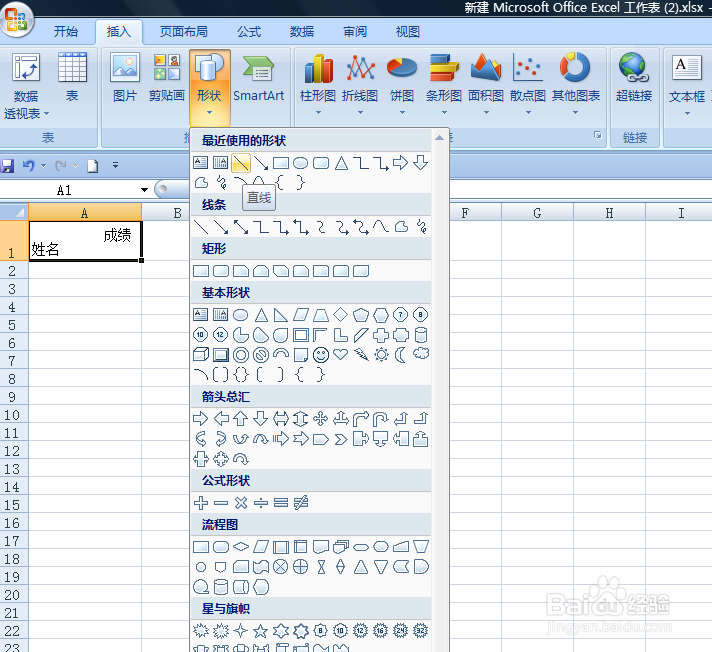Open undo history dropdown arrow
This screenshot has width=712, height=652.
[44, 166]
